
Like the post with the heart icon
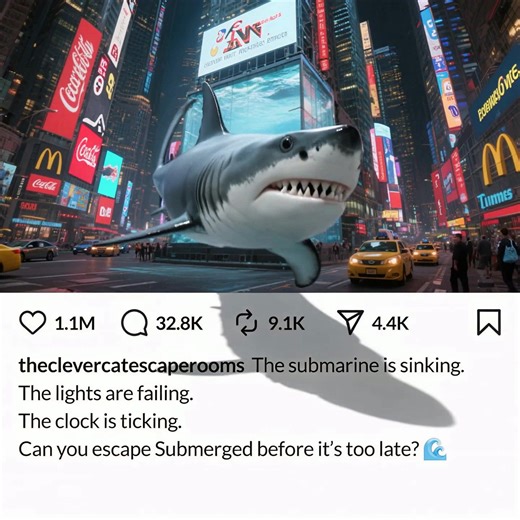[x=33, y=323]
